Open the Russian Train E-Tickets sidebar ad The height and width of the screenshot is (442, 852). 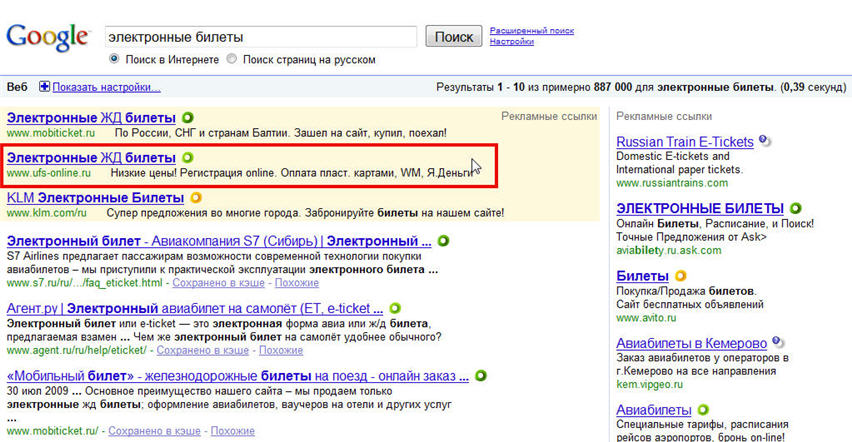tap(685, 141)
